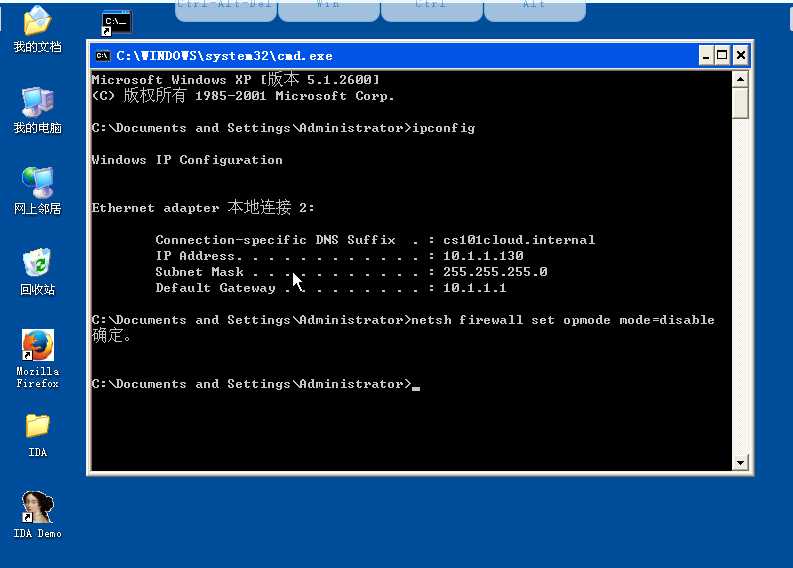793x568 pixels.
Task: Open the cmd window system menu icon
Action: (x=103, y=56)
